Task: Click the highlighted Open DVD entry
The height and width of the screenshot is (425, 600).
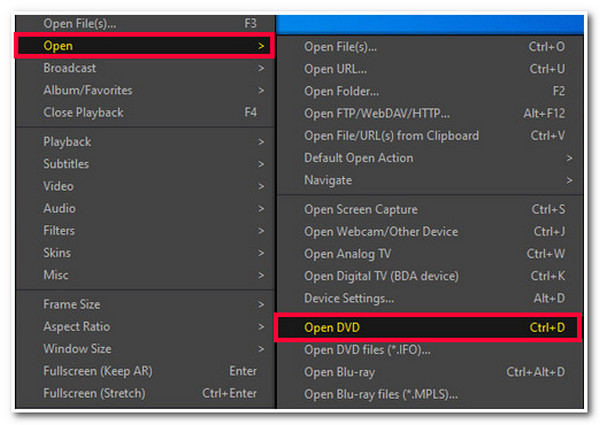Action: click(428, 327)
